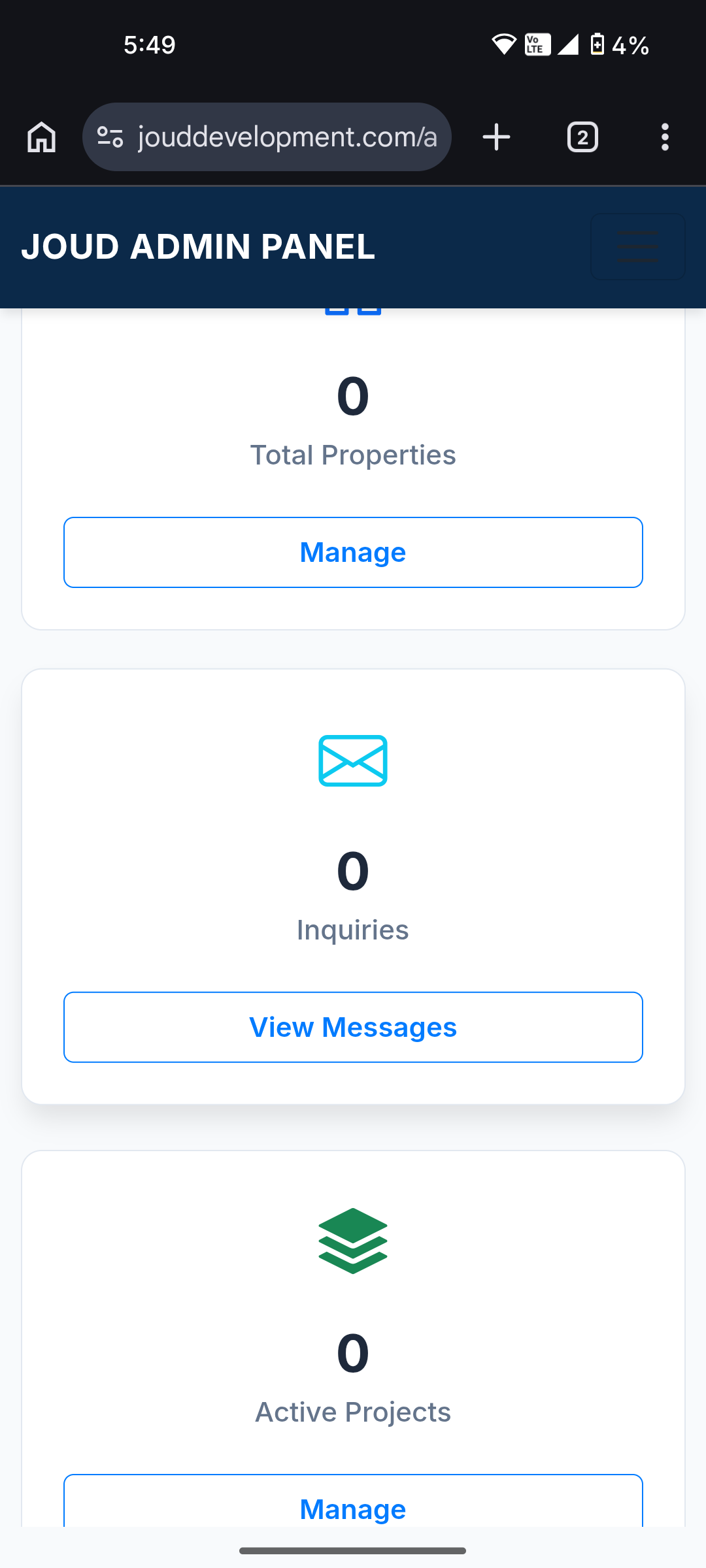Focus the jouddevelopment.com address bar

288,137
